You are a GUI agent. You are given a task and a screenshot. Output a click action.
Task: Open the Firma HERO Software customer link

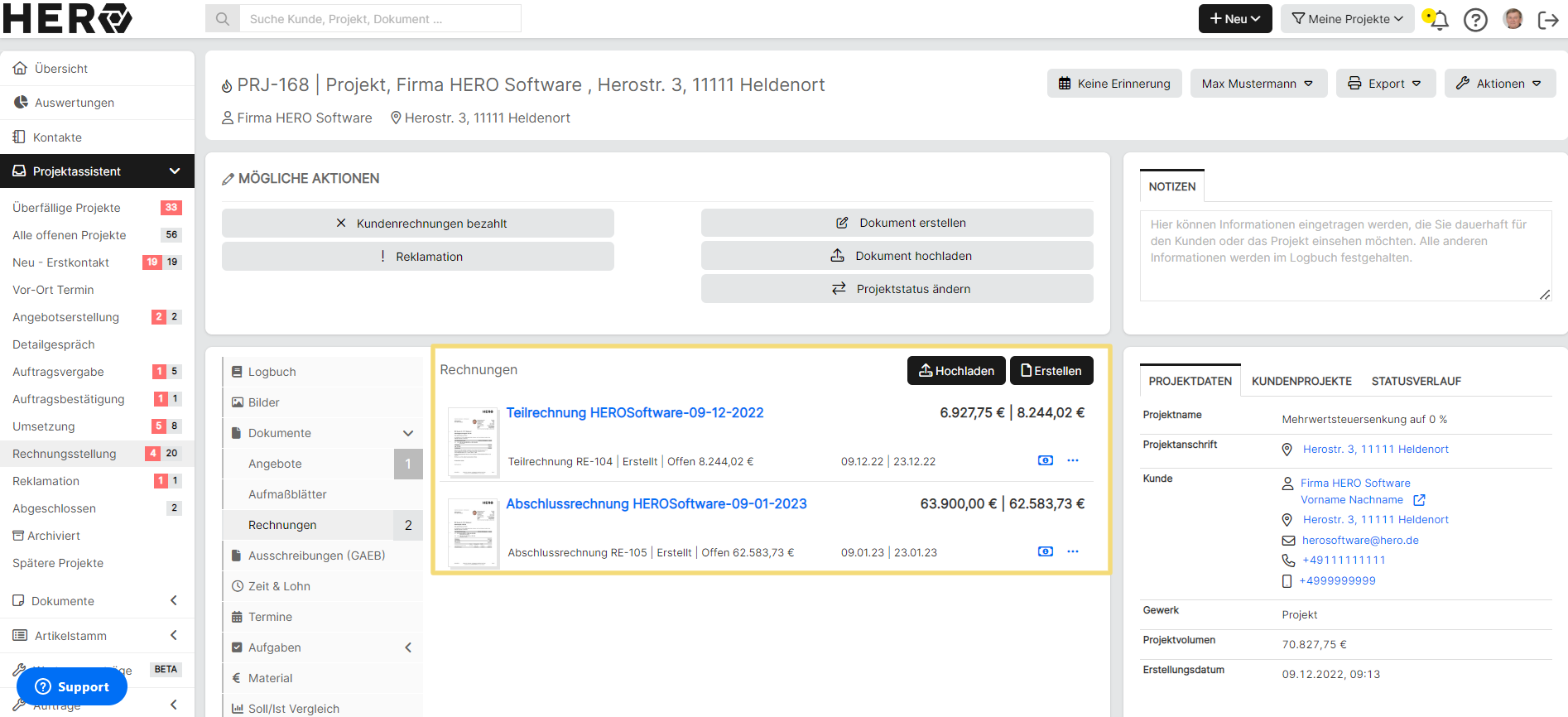coord(1355,484)
